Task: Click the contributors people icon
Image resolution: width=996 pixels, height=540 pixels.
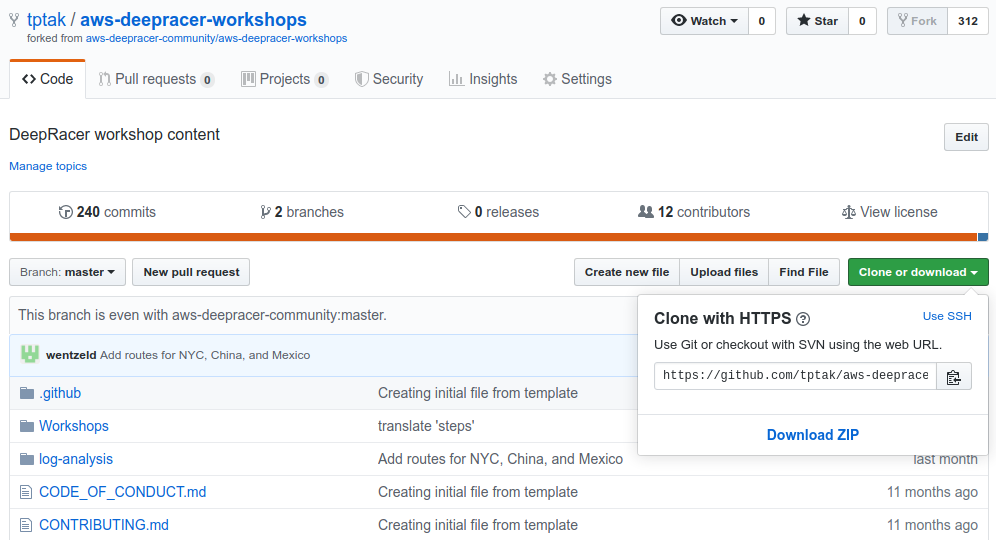Action: coord(645,212)
